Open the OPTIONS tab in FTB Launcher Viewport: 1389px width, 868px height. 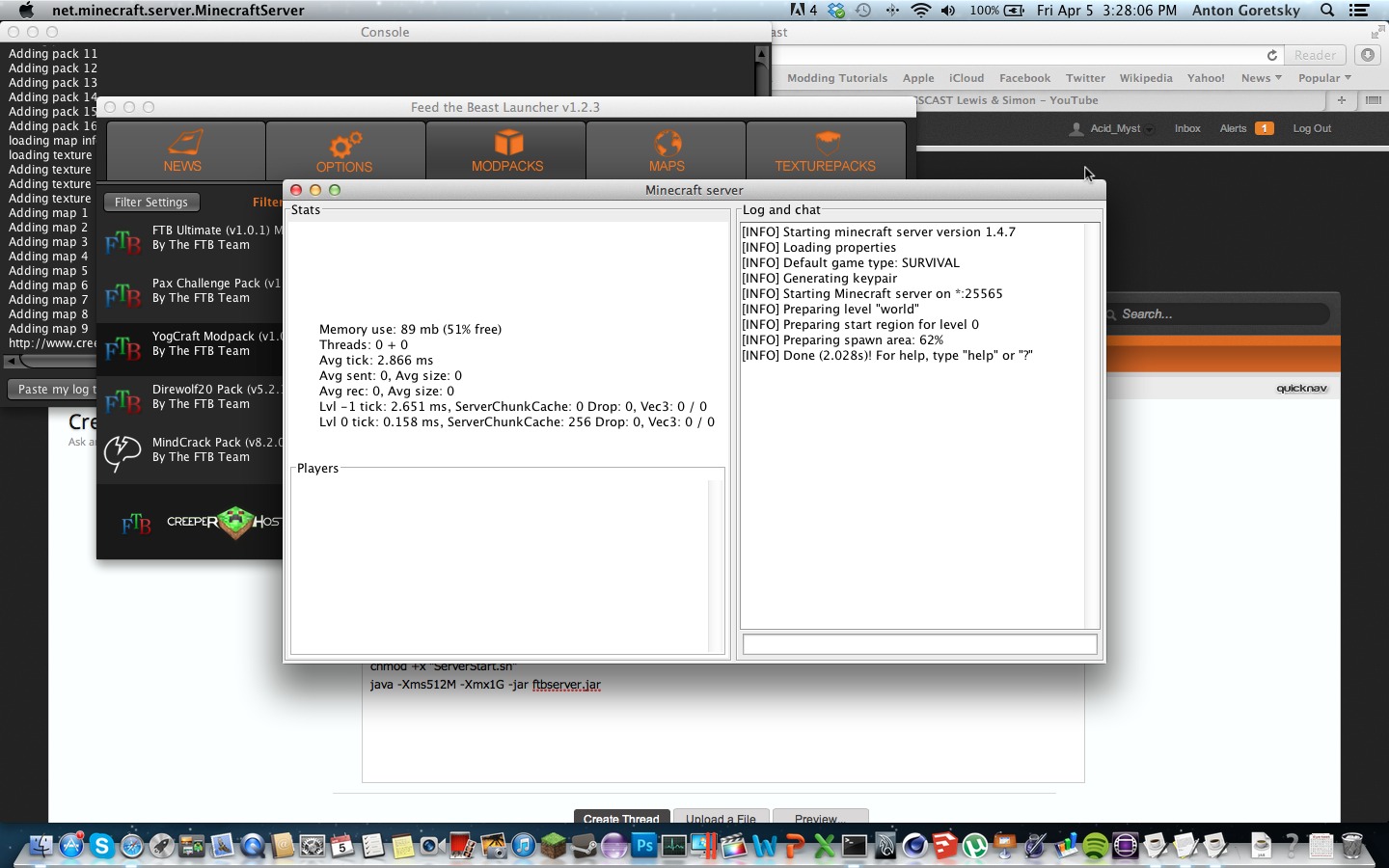[344, 150]
